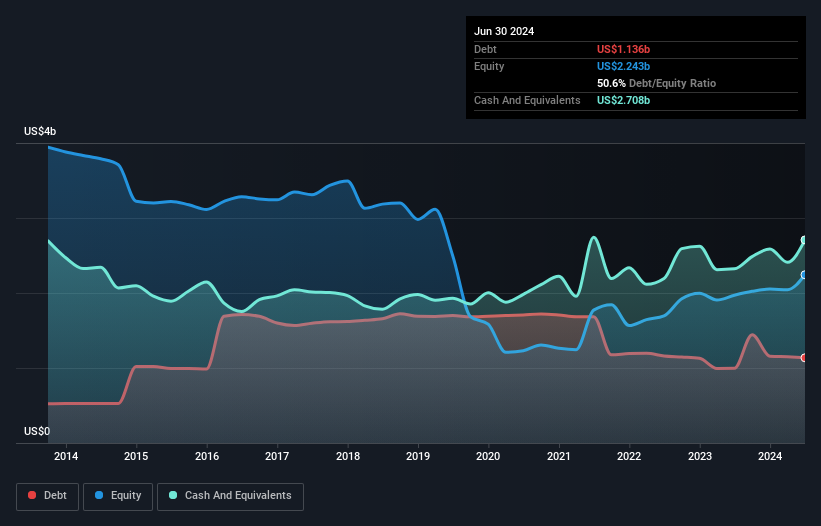Click the 2019 x-axis label

click(x=418, y=456)
